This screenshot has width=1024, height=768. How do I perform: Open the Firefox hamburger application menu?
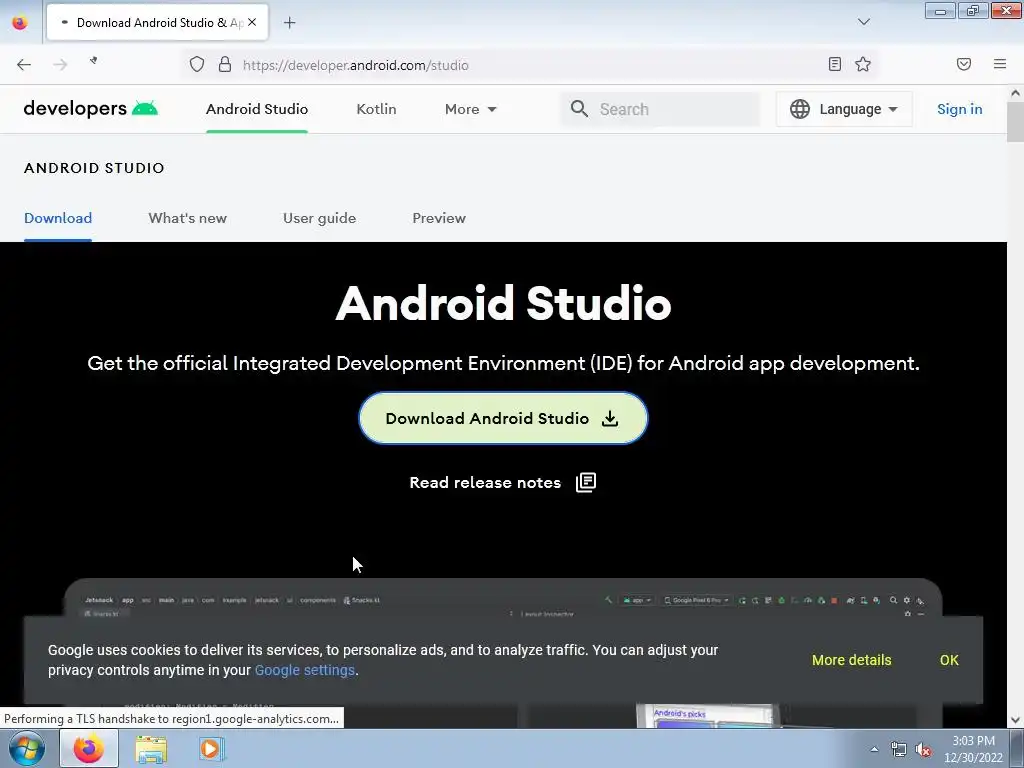tap(1000, 64)
